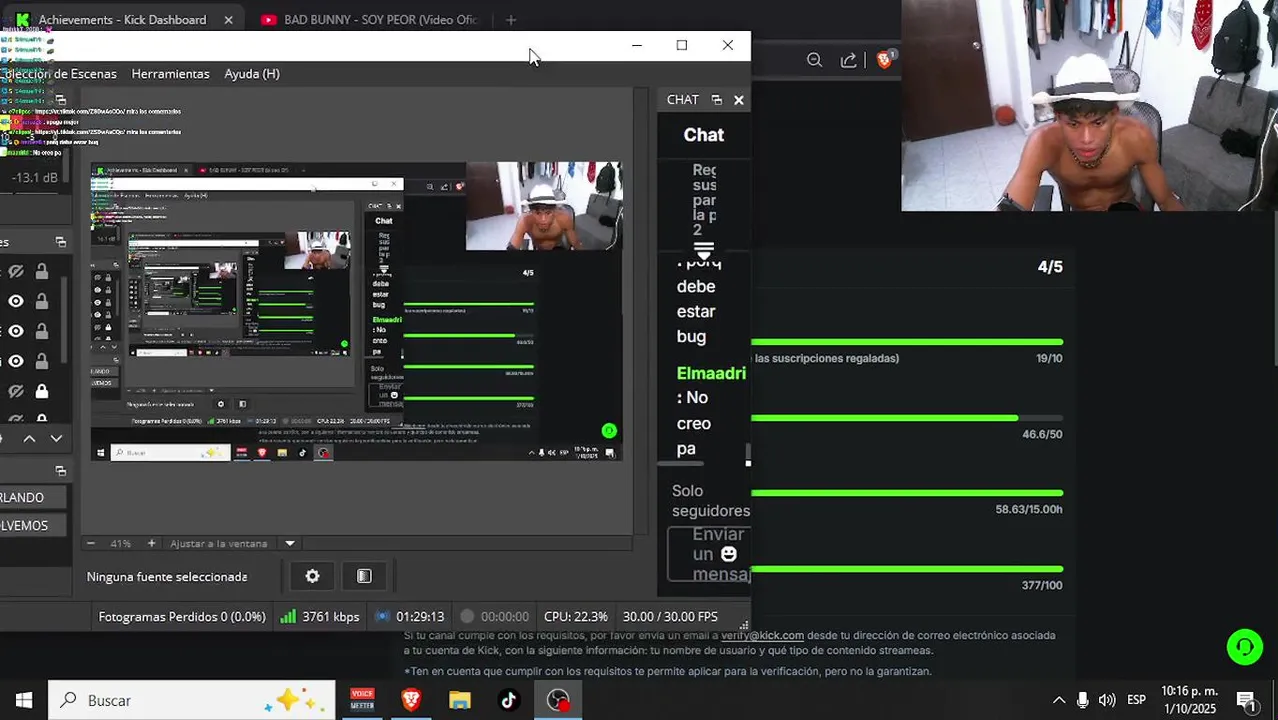Jump to newest chat message arrow

(x=704, y=250)
